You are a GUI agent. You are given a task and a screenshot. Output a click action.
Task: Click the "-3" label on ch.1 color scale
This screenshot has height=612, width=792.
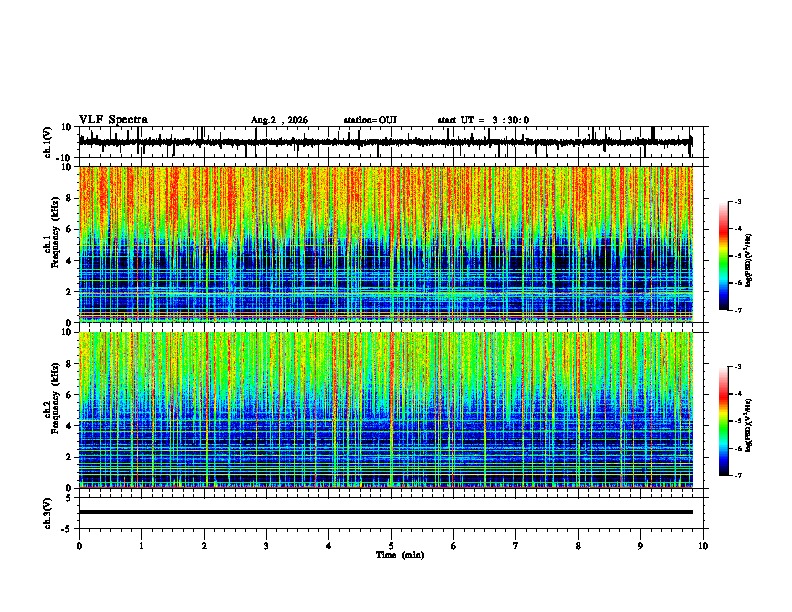point(737,202)
